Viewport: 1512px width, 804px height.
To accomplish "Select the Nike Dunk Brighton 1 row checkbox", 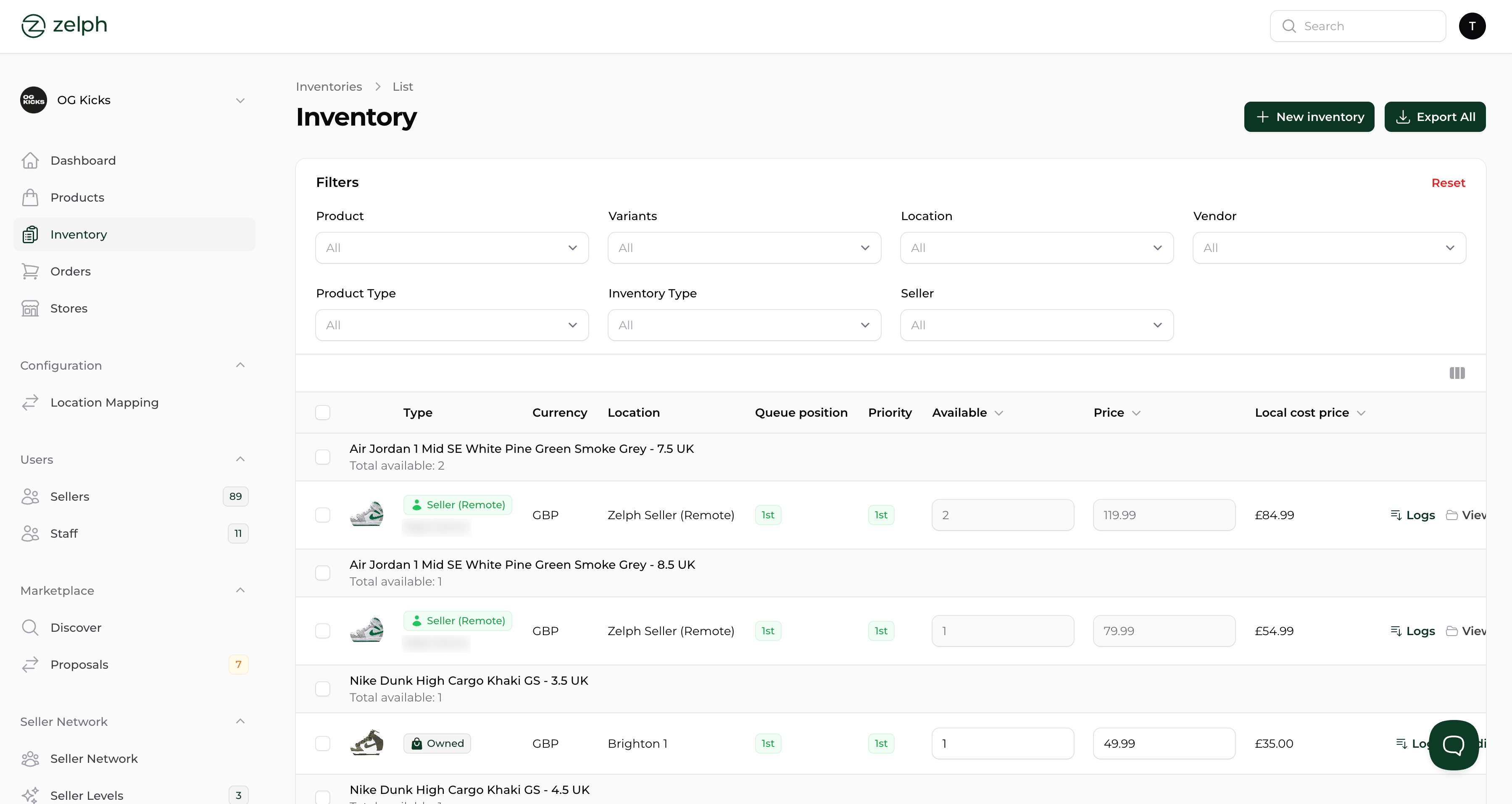I will [x=323, y=743].
